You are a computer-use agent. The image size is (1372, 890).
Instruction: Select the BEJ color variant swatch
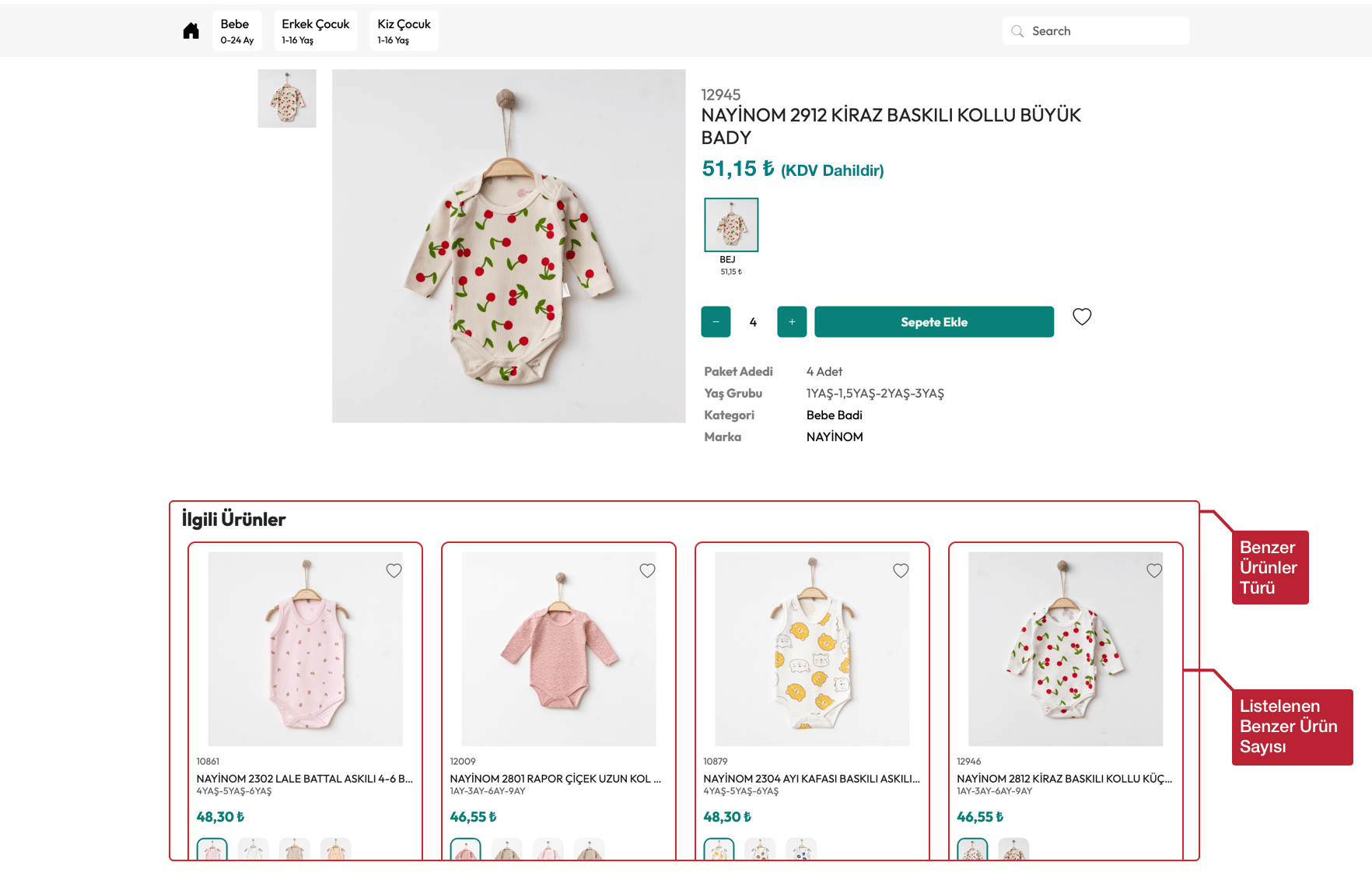pyautogui.click(x=731, y=225)
